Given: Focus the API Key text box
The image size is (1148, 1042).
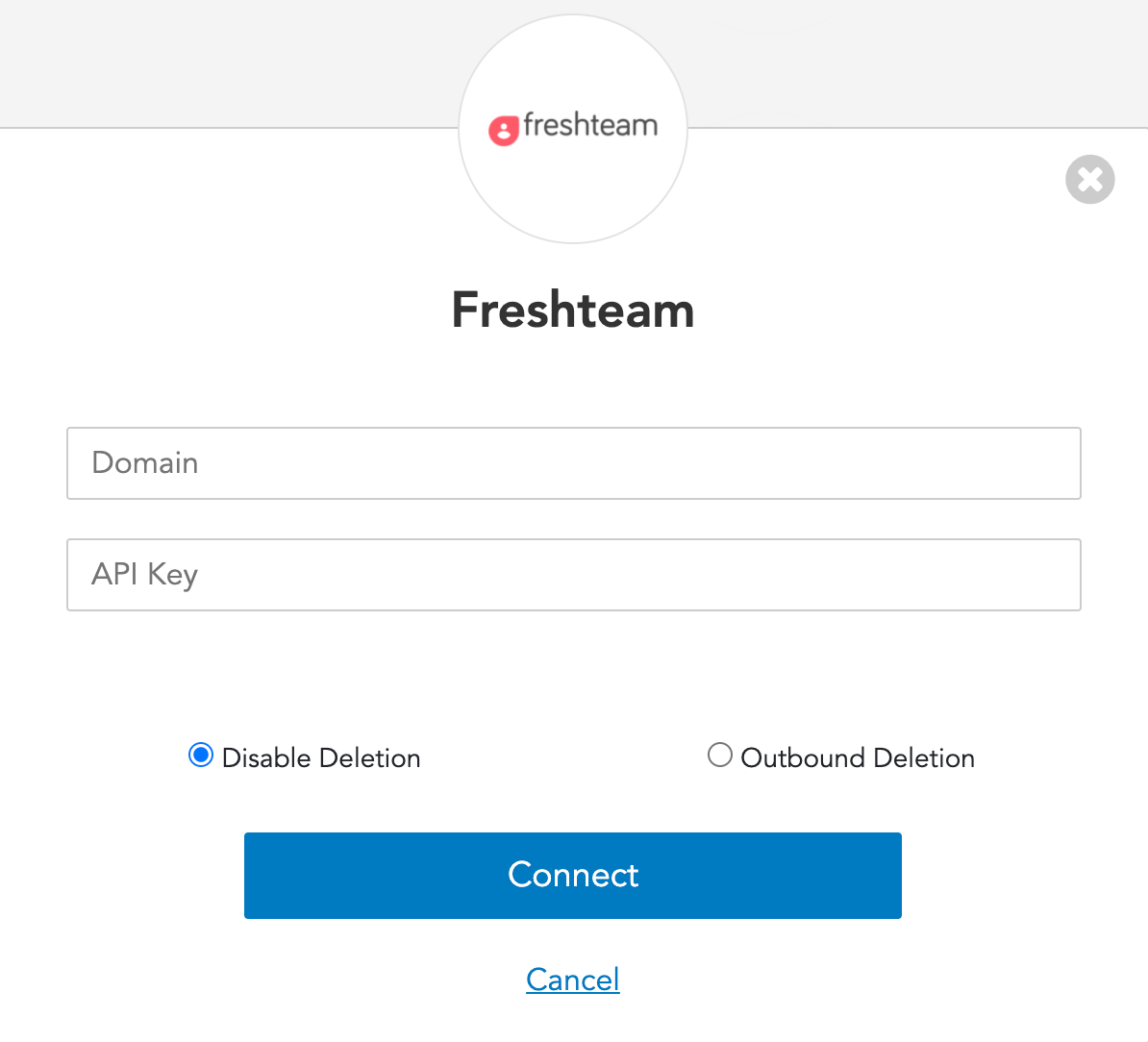Looking at the screenshot, I should (573, 575).
